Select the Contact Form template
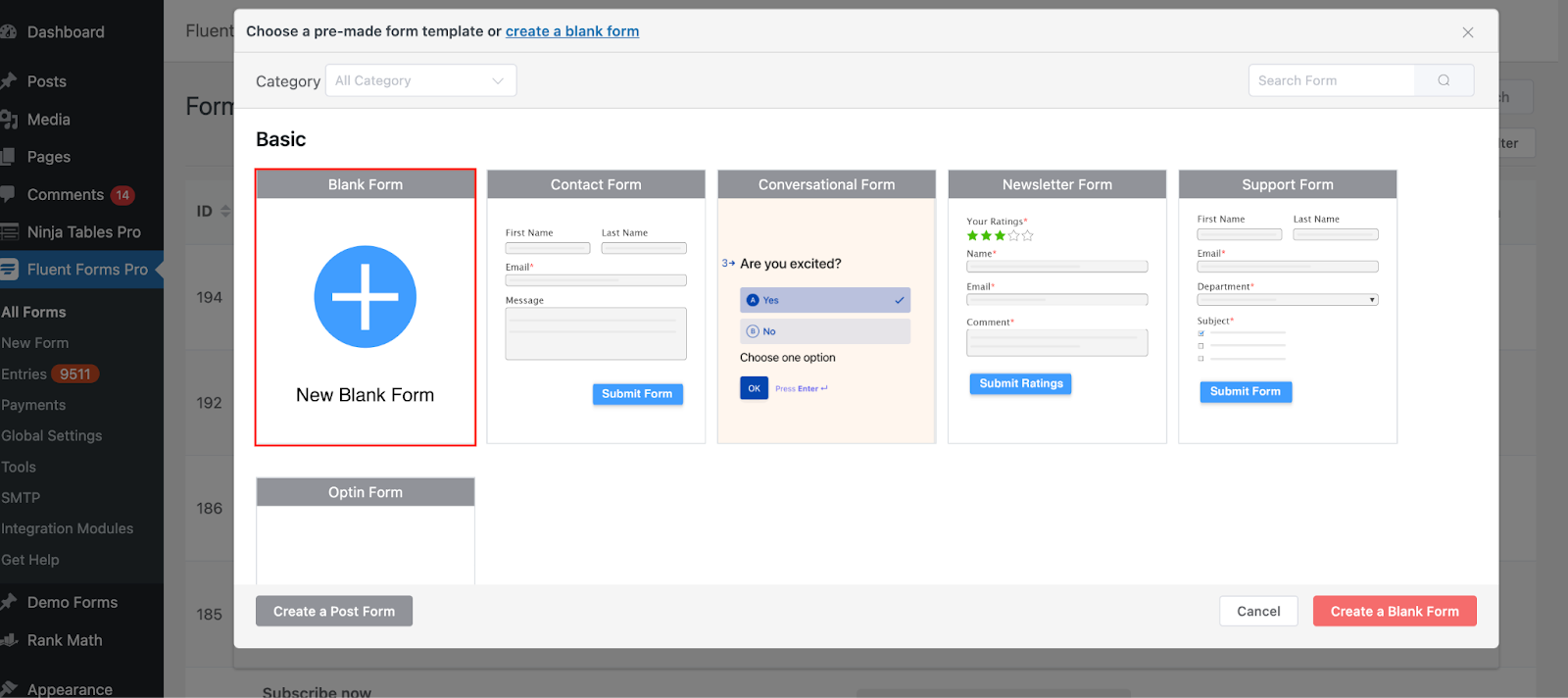The image size is (1568, 698). pyautogui.click(x=596, y=307)
